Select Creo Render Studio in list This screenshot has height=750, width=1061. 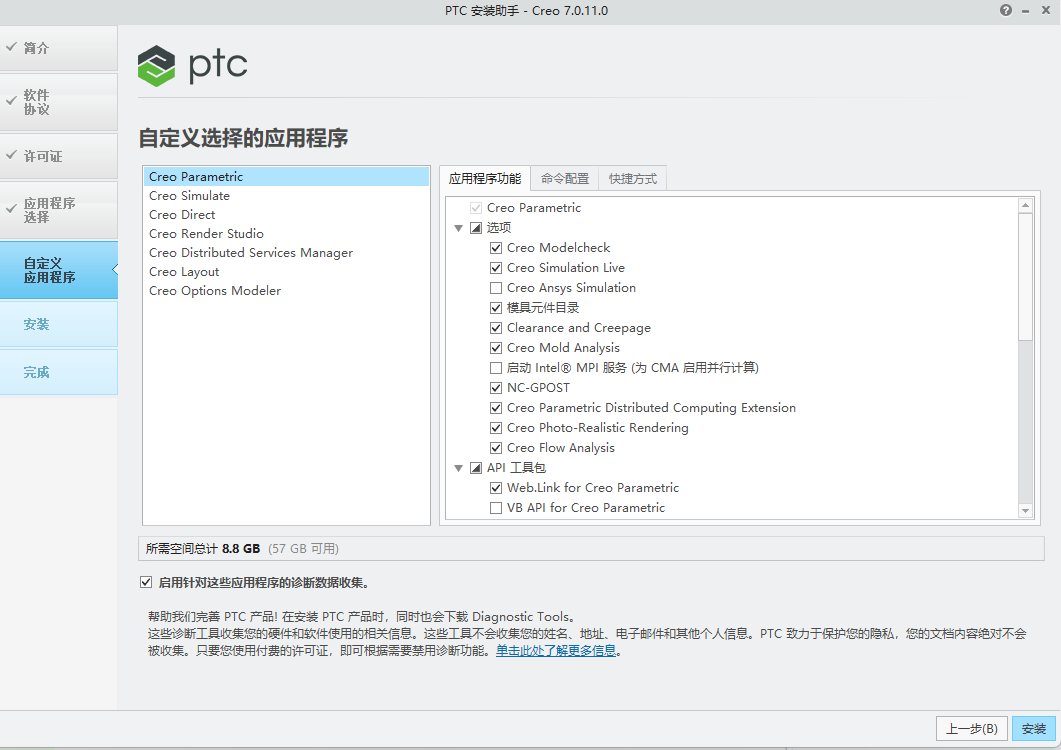[286, 234]
